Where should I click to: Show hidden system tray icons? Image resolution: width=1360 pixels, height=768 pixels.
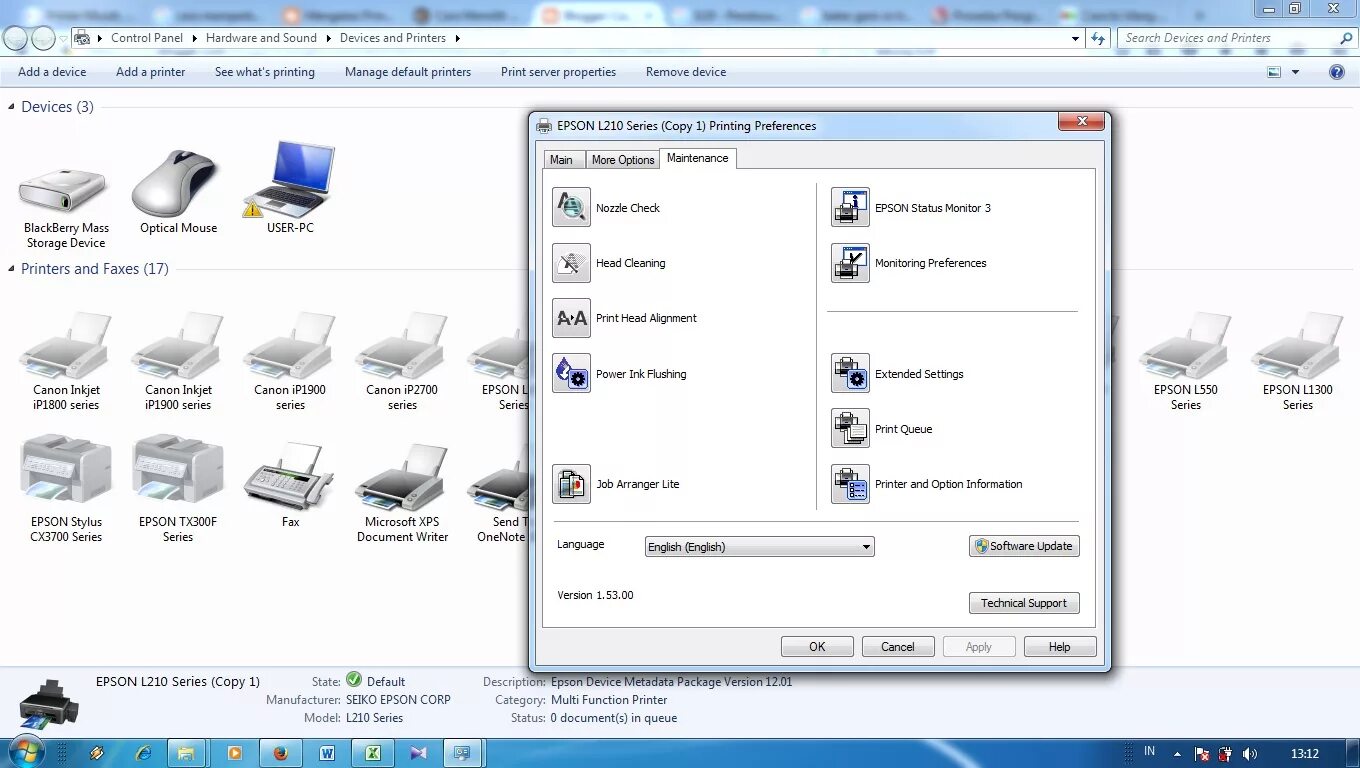pos(1177,754)
